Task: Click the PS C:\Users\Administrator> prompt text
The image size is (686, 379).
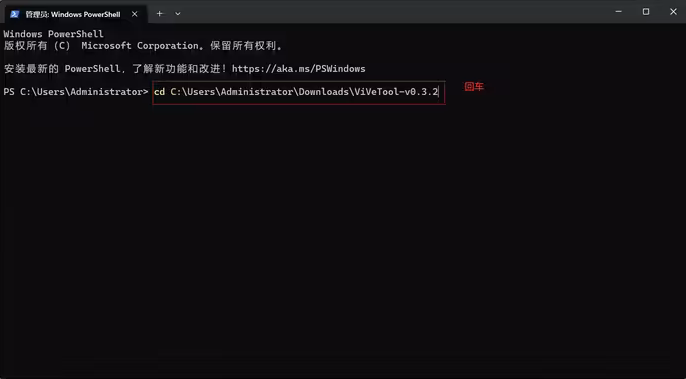Action: point(76,92)
